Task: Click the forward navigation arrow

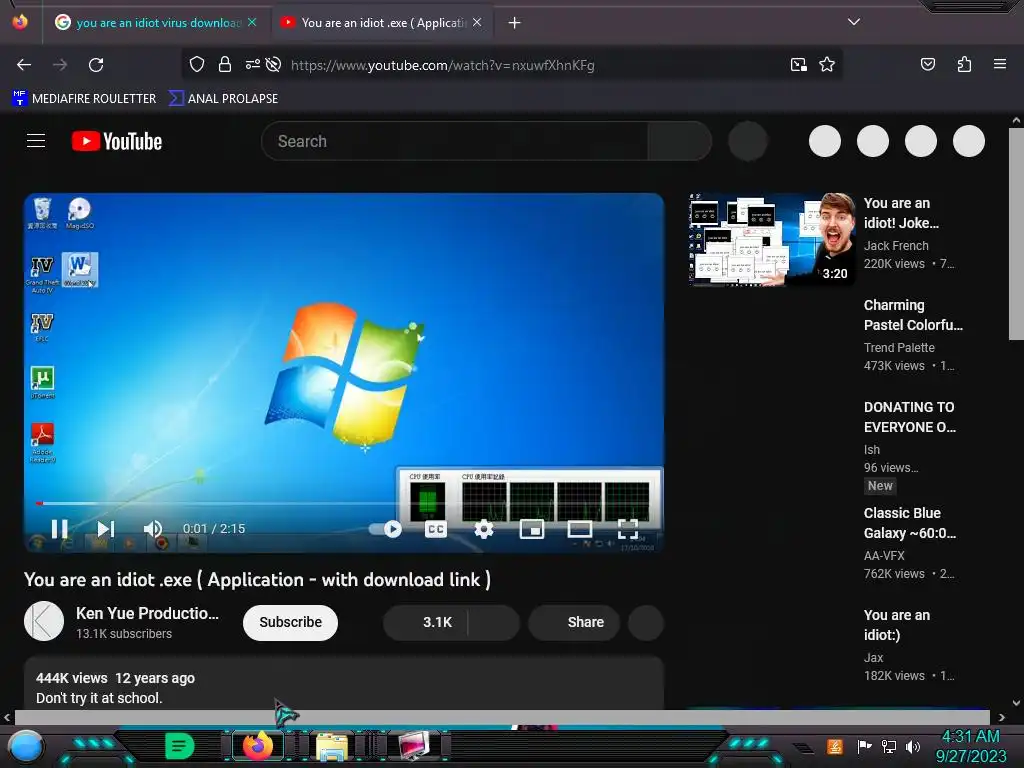Action: pyautogui.click(x=60, y=65)
